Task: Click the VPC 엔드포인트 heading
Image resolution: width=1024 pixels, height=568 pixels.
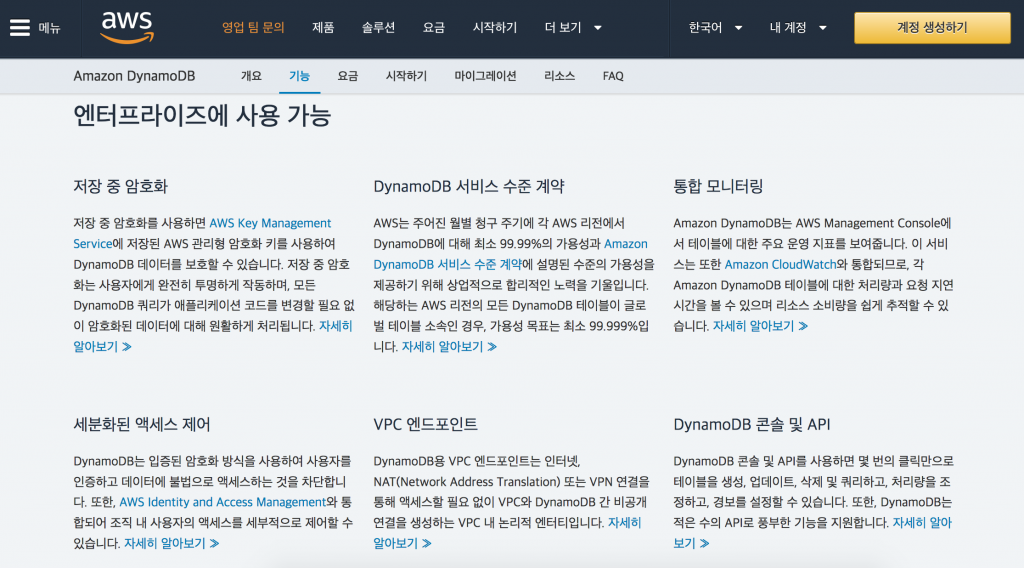Action: [x=425, y=424]
